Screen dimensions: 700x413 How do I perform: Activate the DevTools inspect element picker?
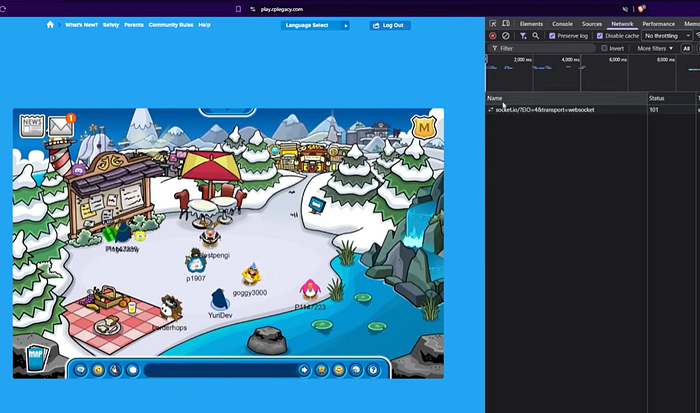point(493,24)
